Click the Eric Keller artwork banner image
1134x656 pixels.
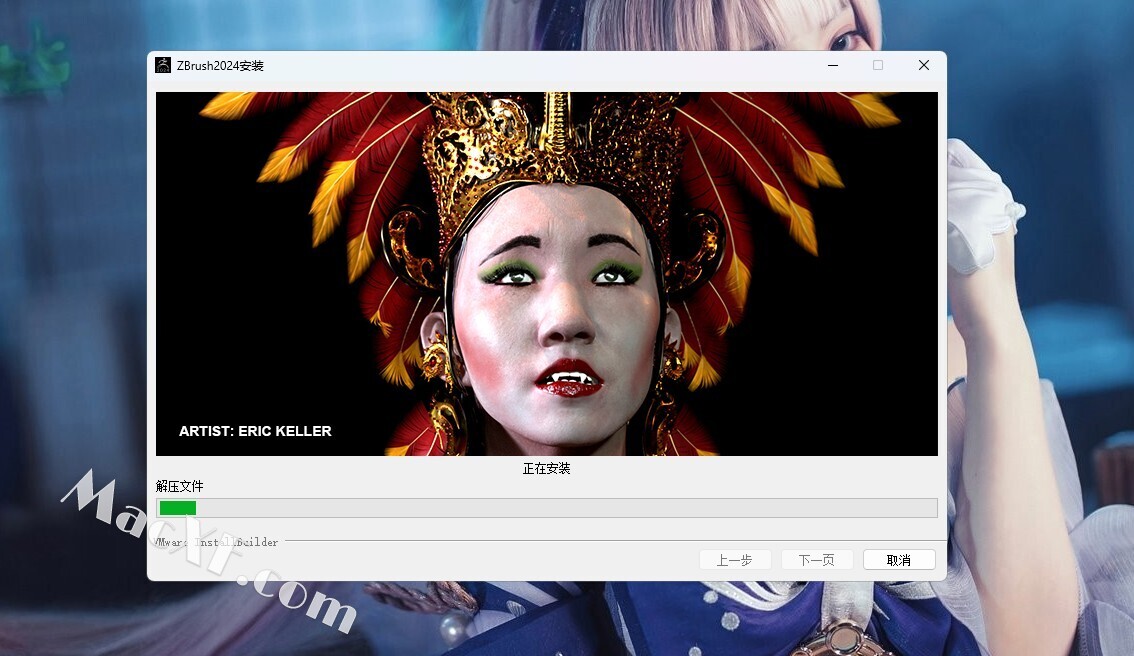(x=547, y=273)
